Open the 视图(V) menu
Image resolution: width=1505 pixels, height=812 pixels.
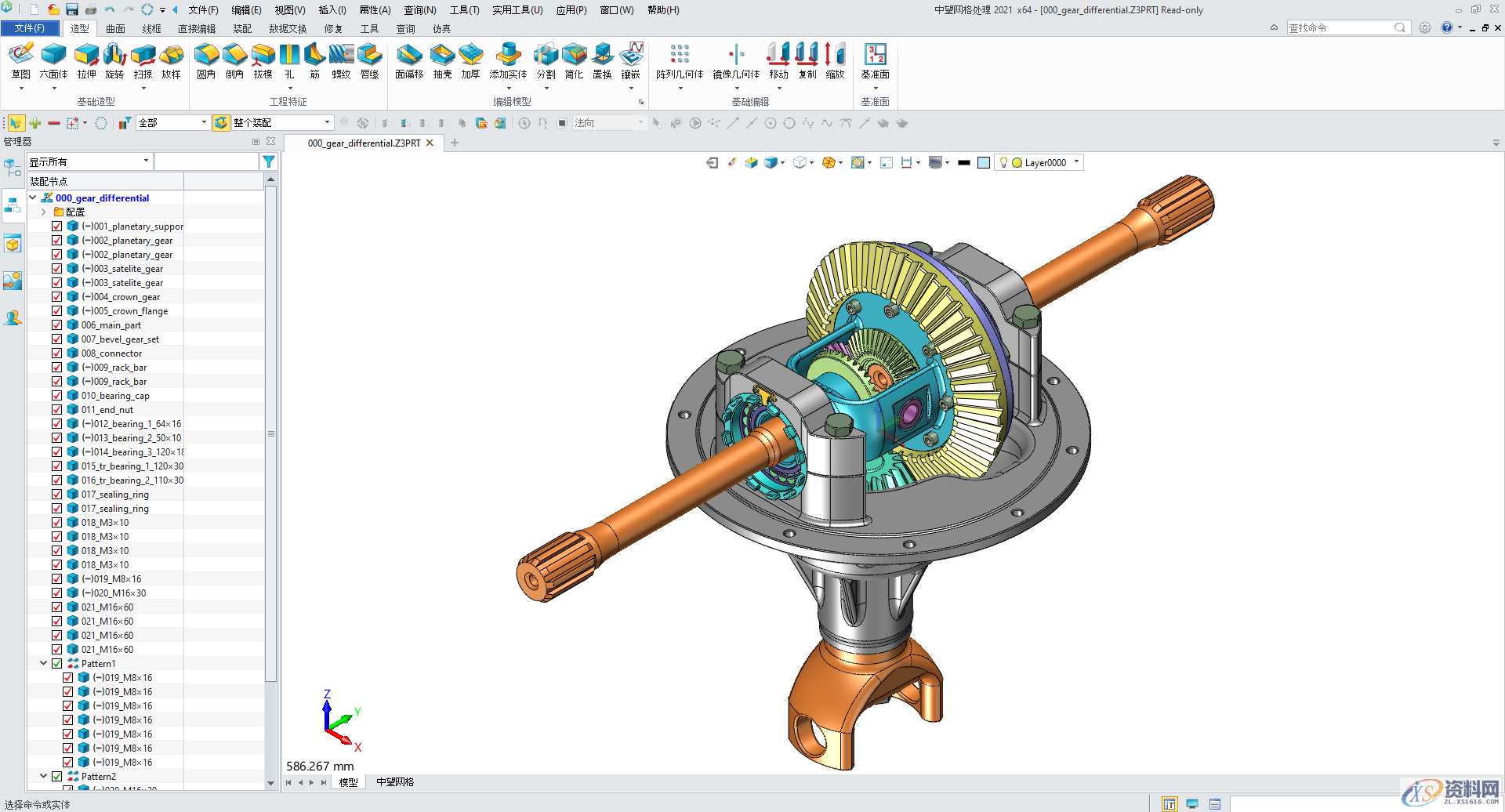[289, 10]
